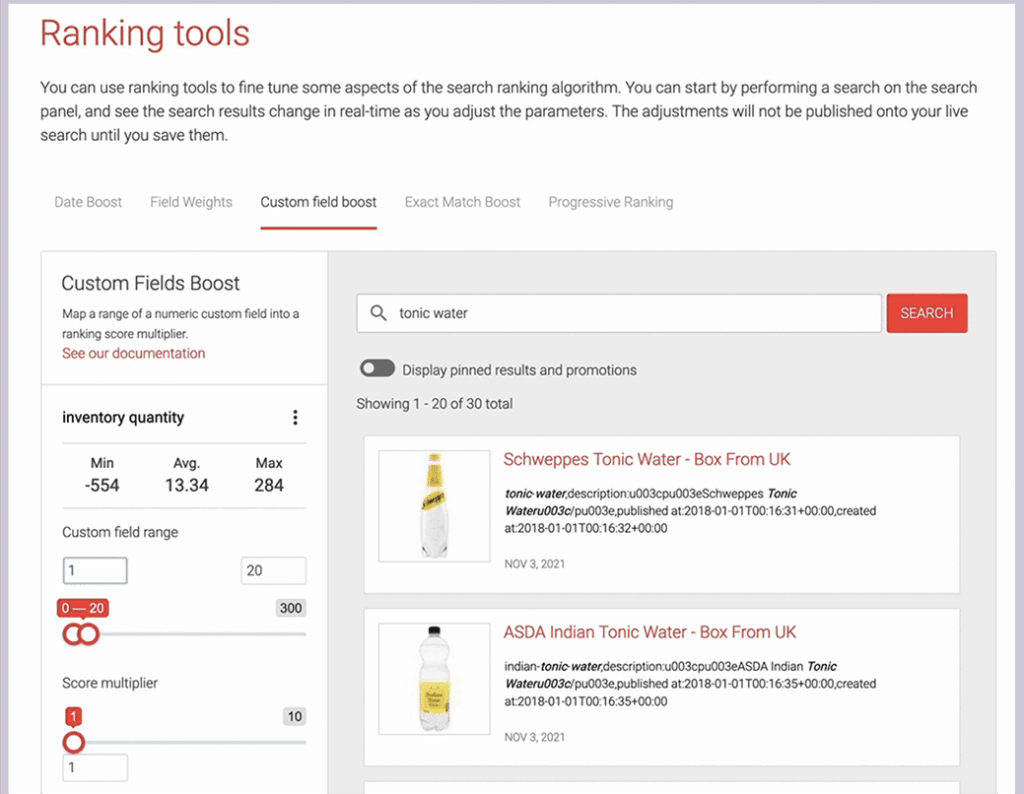
Task: Click the range minimum input showing 1
Action: click(x=94, y=570)
